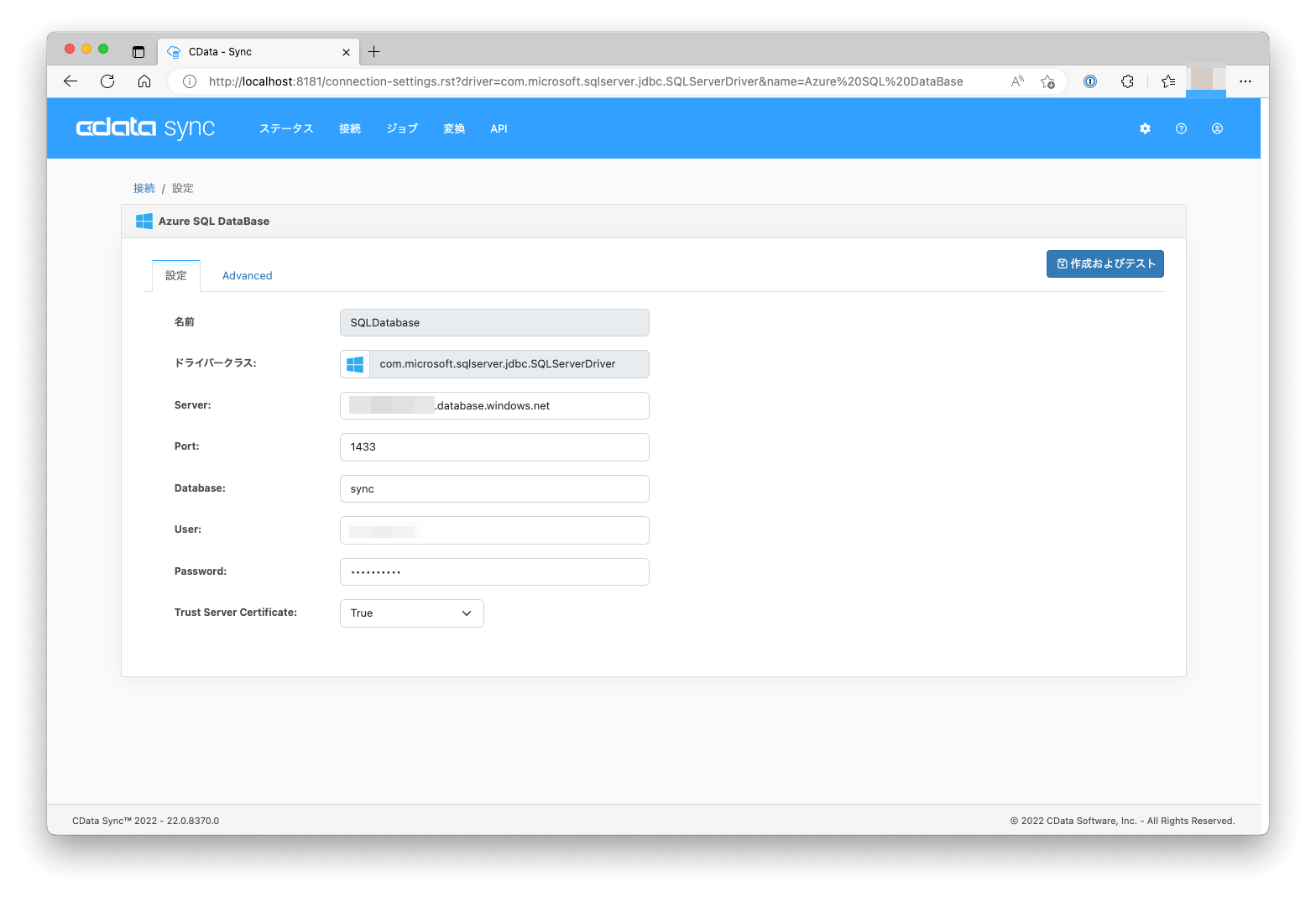Click the Azure SQL DataBase heading
Viewport: 1316px width, 897px height.
[x=214, y=222]
